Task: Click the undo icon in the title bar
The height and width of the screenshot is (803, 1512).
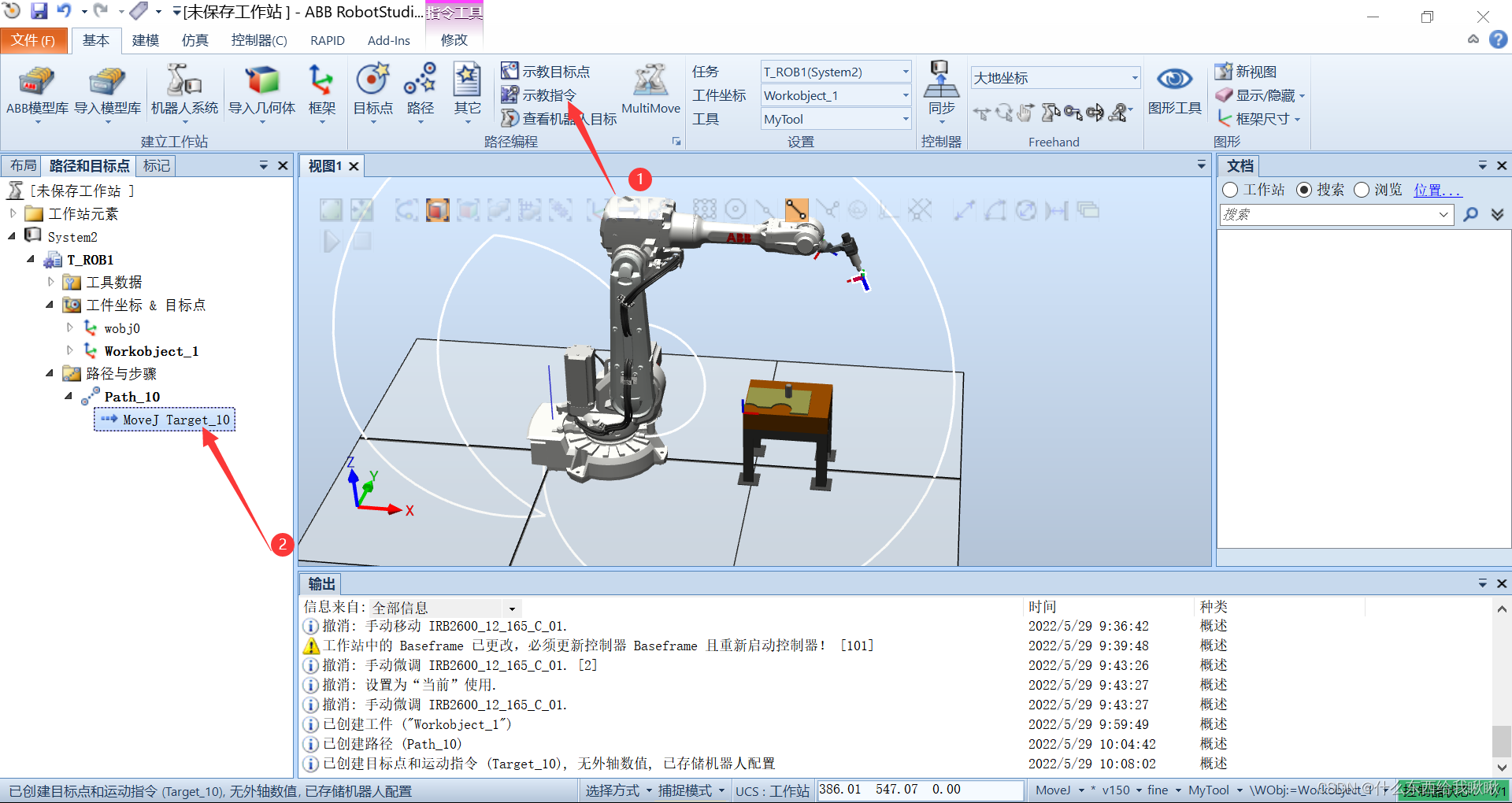Action: 64,11
